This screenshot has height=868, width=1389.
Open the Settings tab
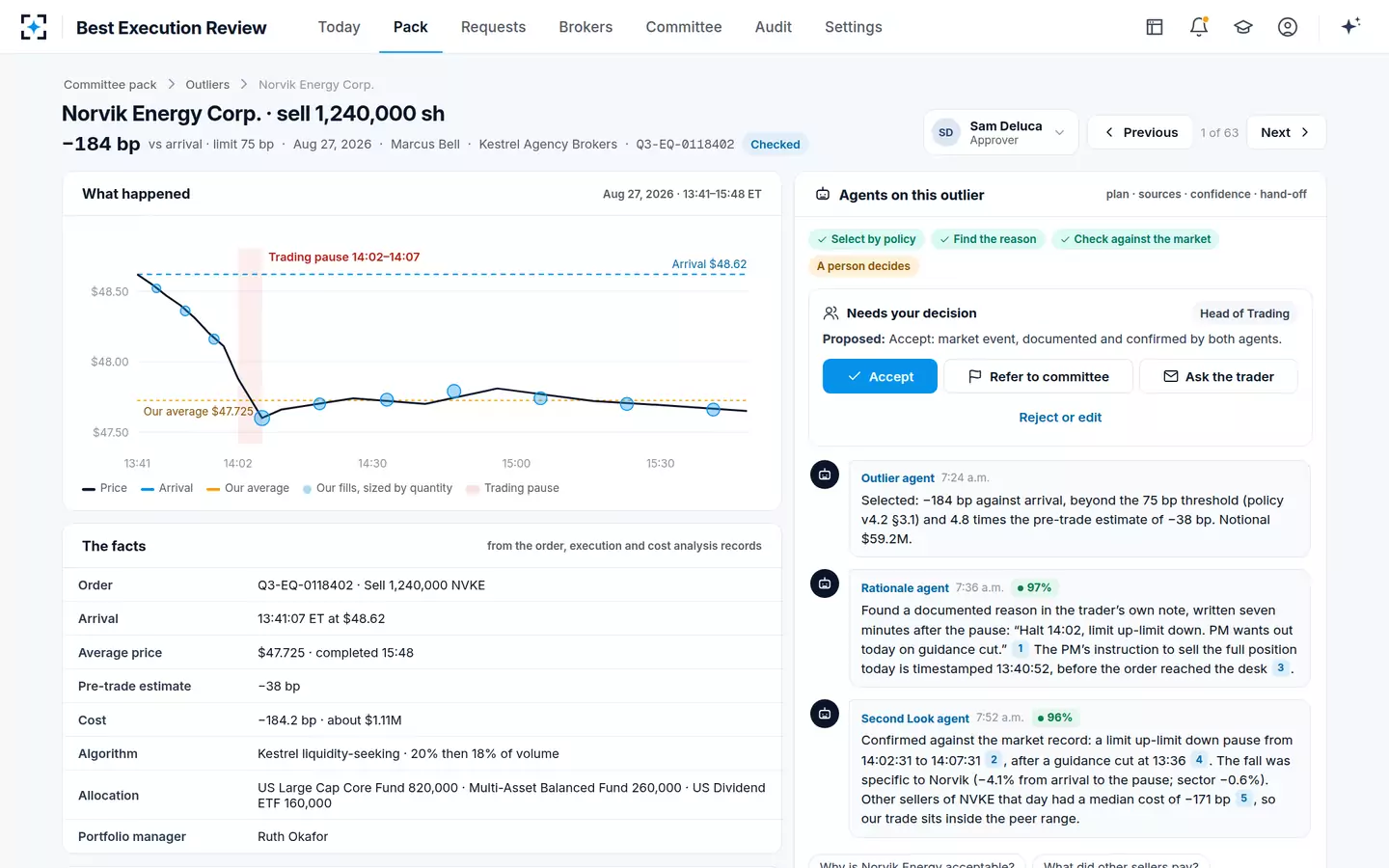pos(854,27)
